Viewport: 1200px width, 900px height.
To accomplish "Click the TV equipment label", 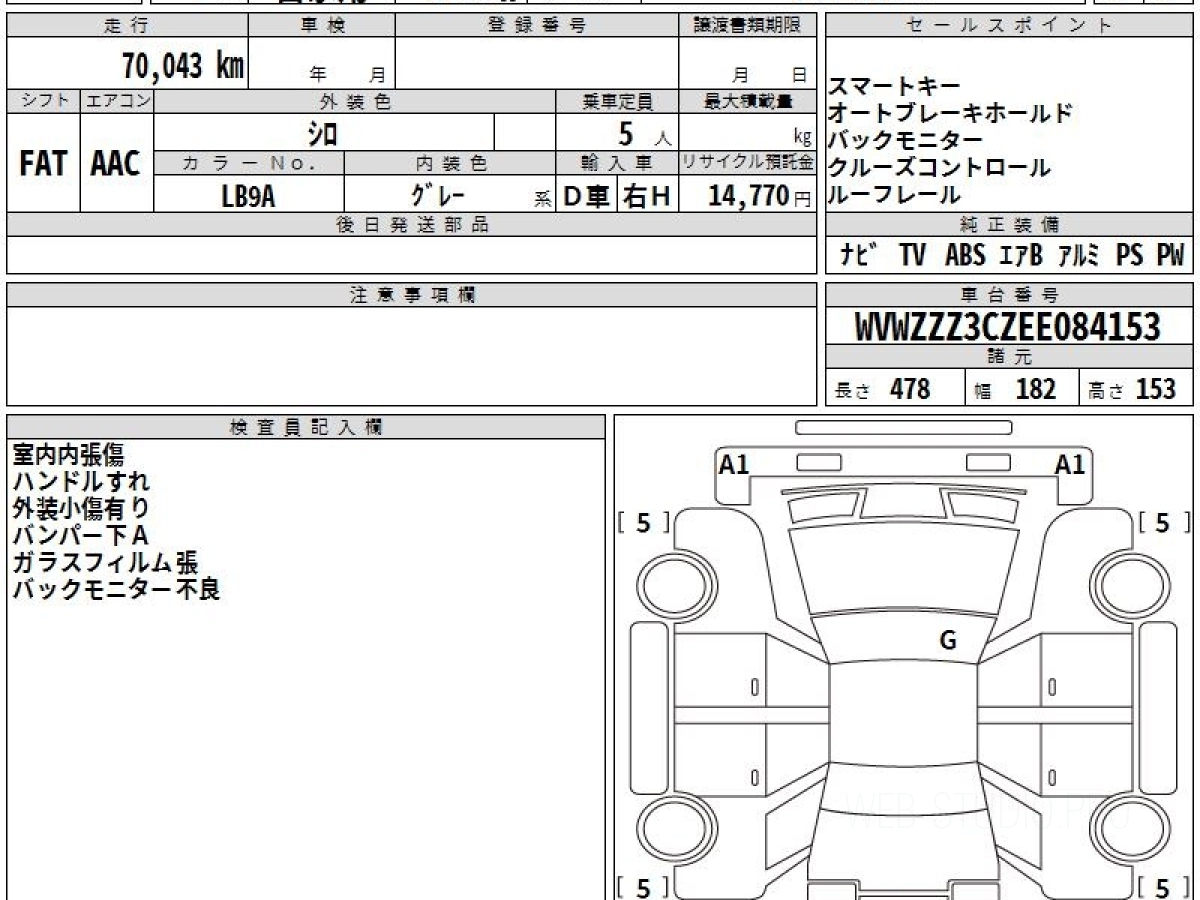I will 912,256.
